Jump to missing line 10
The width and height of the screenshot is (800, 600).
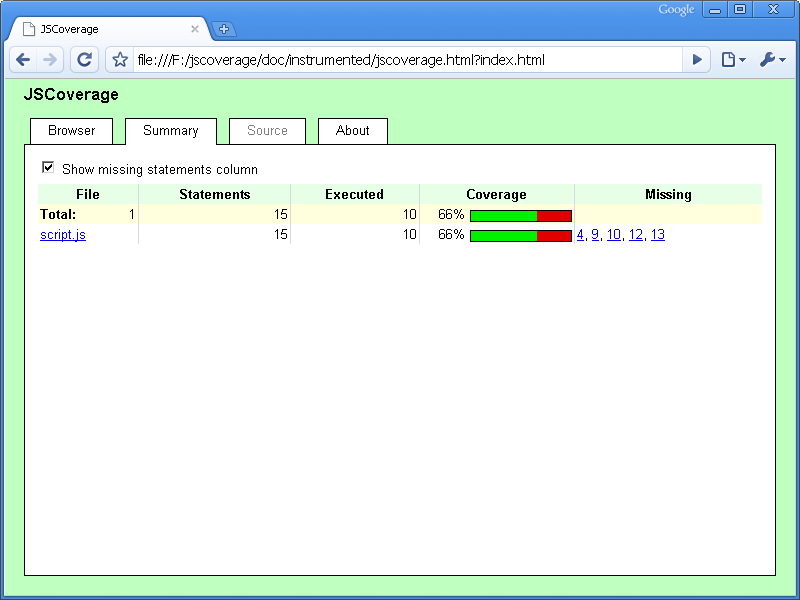point(614,235)
